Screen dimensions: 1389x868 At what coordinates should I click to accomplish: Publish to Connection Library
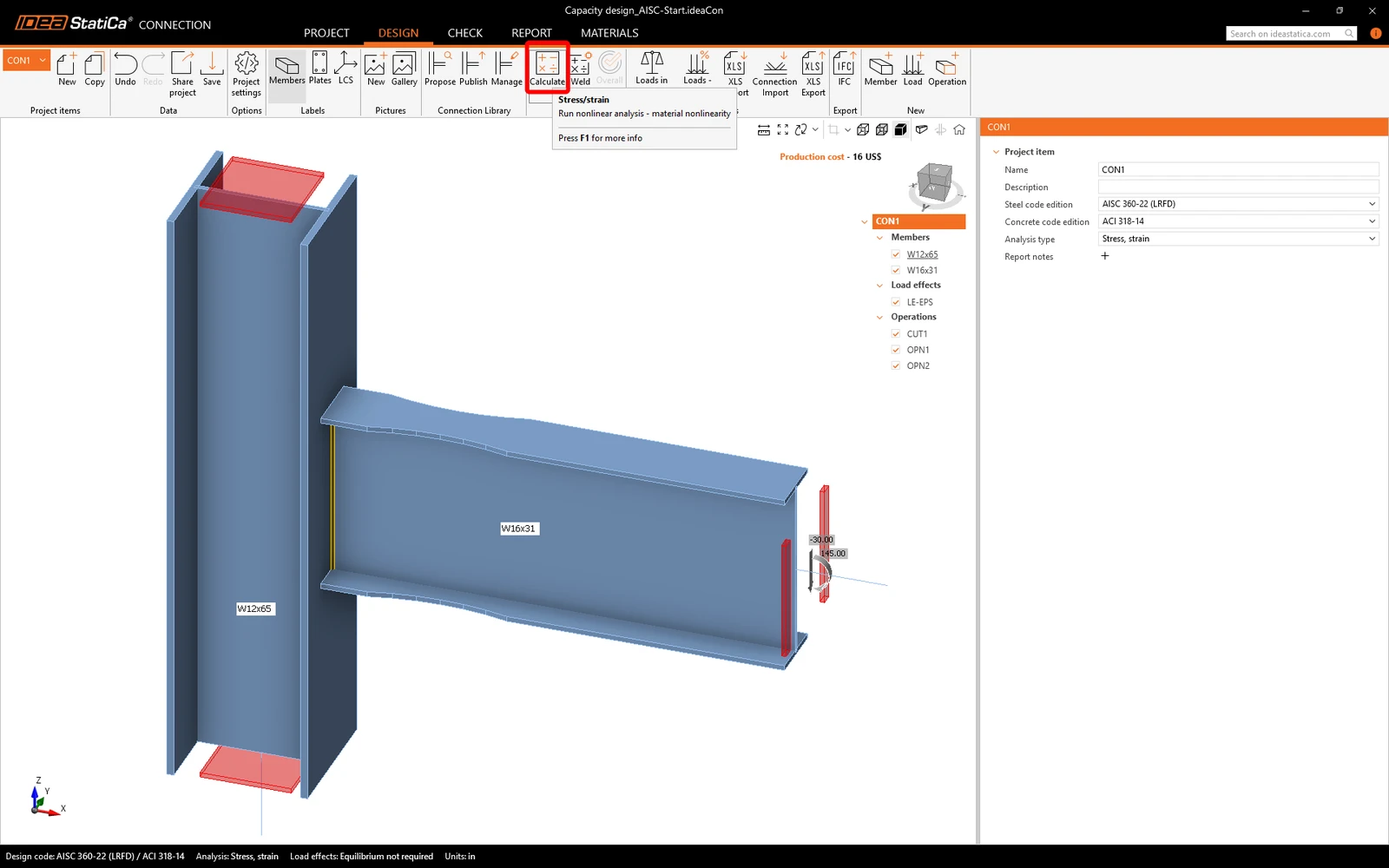coord(473,69)
